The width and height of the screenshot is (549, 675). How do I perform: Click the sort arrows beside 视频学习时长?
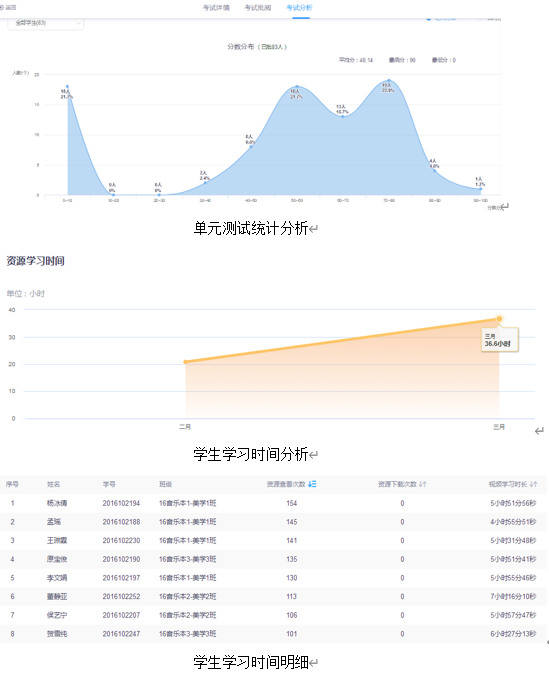(533, 484)
